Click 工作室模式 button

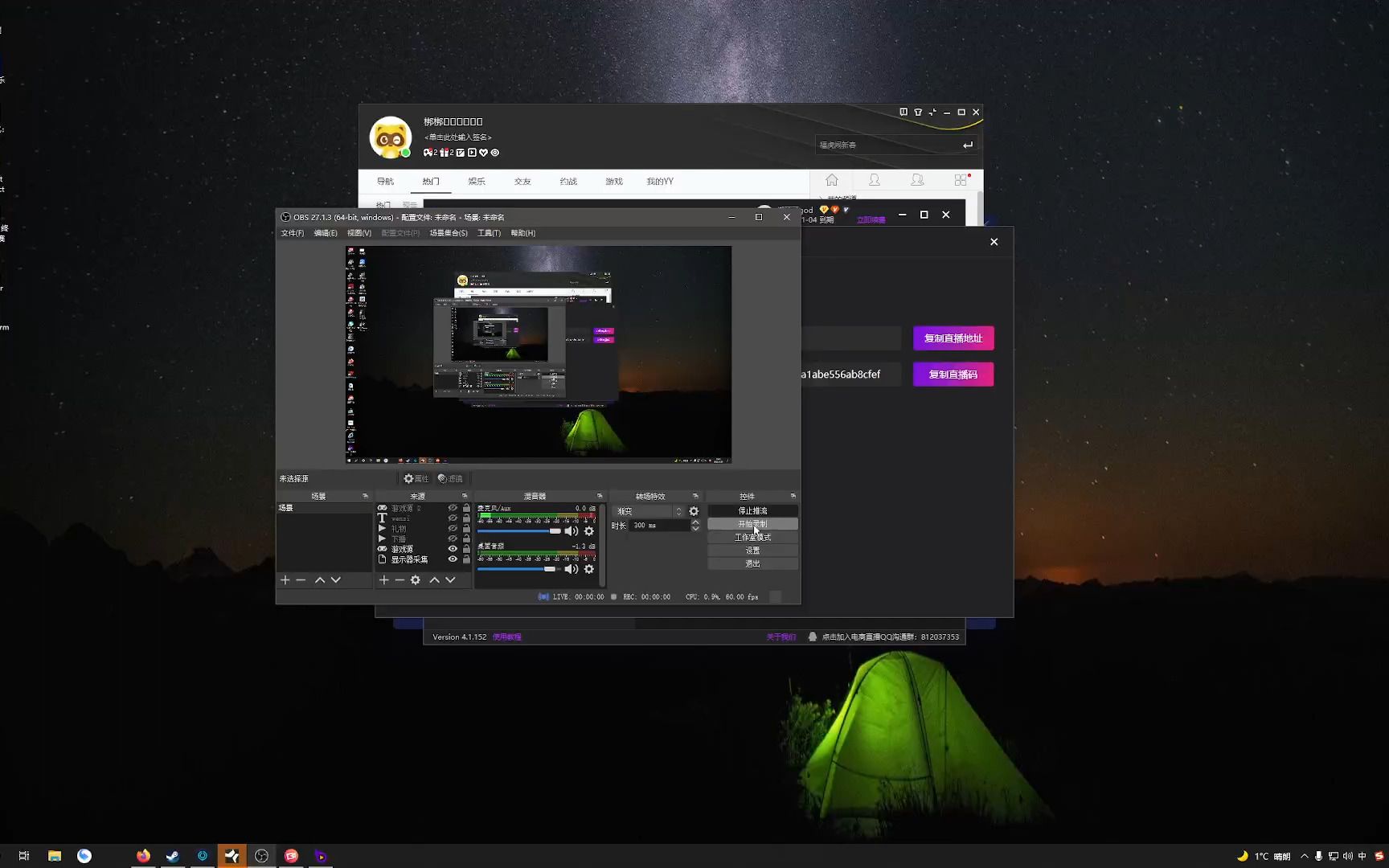(752, 538)
